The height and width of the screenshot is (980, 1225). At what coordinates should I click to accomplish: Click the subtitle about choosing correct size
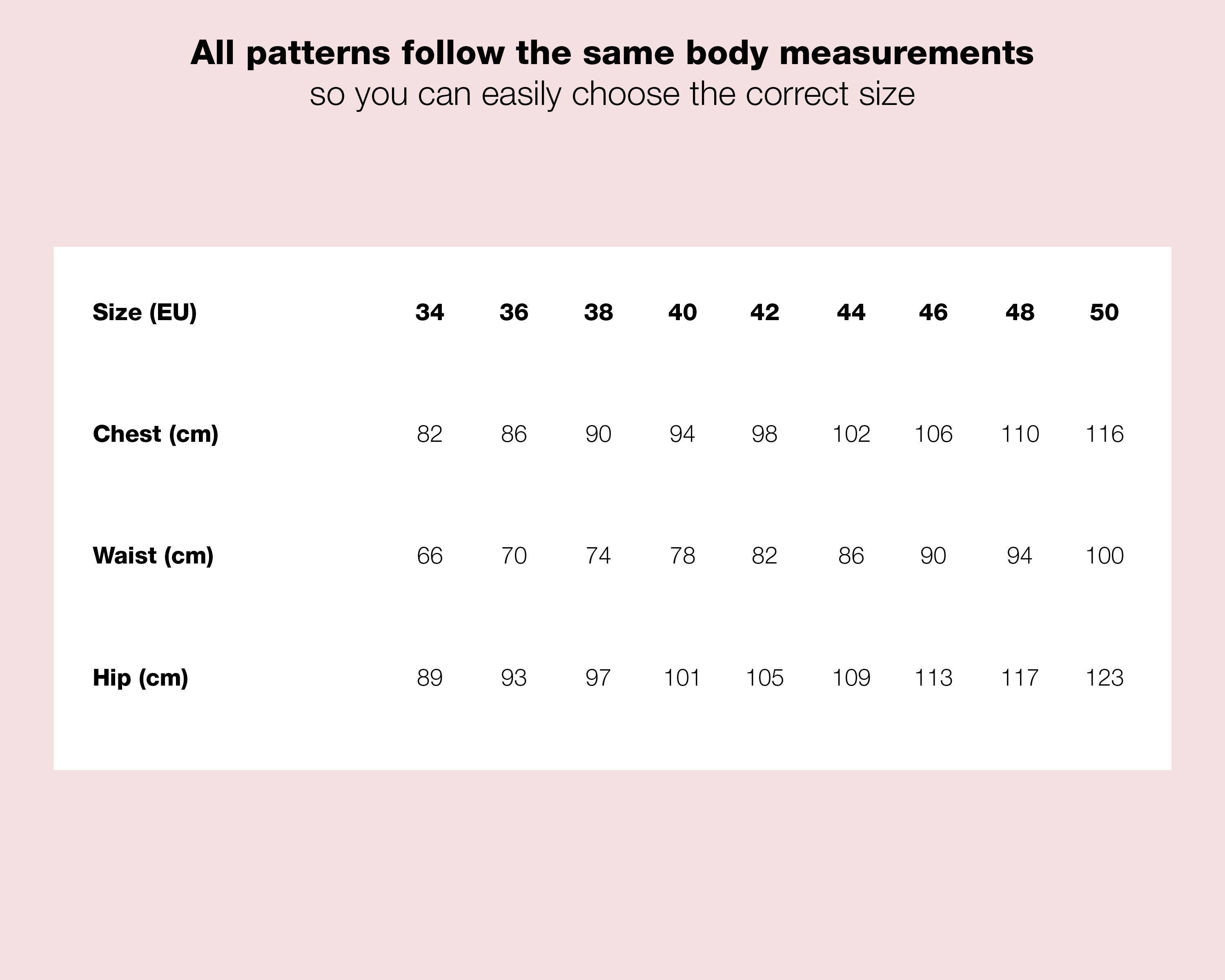tap(612, 94)
